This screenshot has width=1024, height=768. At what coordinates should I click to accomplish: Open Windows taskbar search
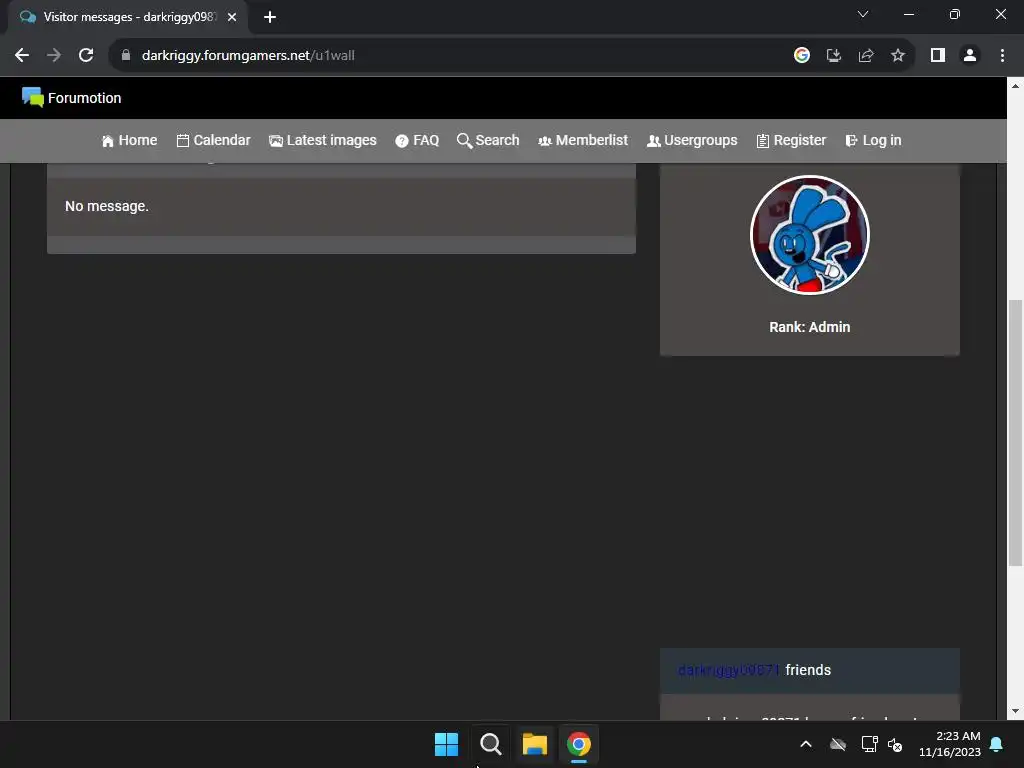pyautogui.click(x=490, y=744)
